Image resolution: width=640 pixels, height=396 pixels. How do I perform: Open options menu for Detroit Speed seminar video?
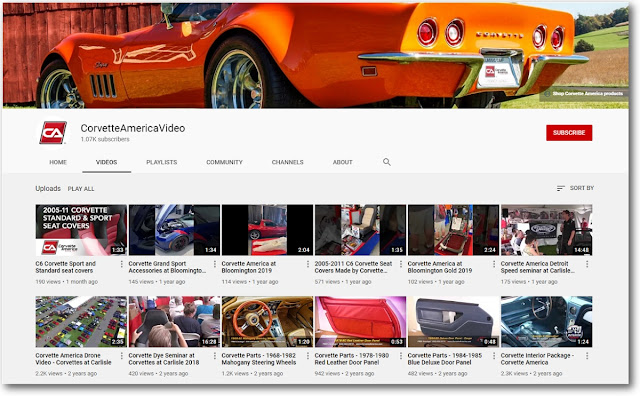pos(587,264)
